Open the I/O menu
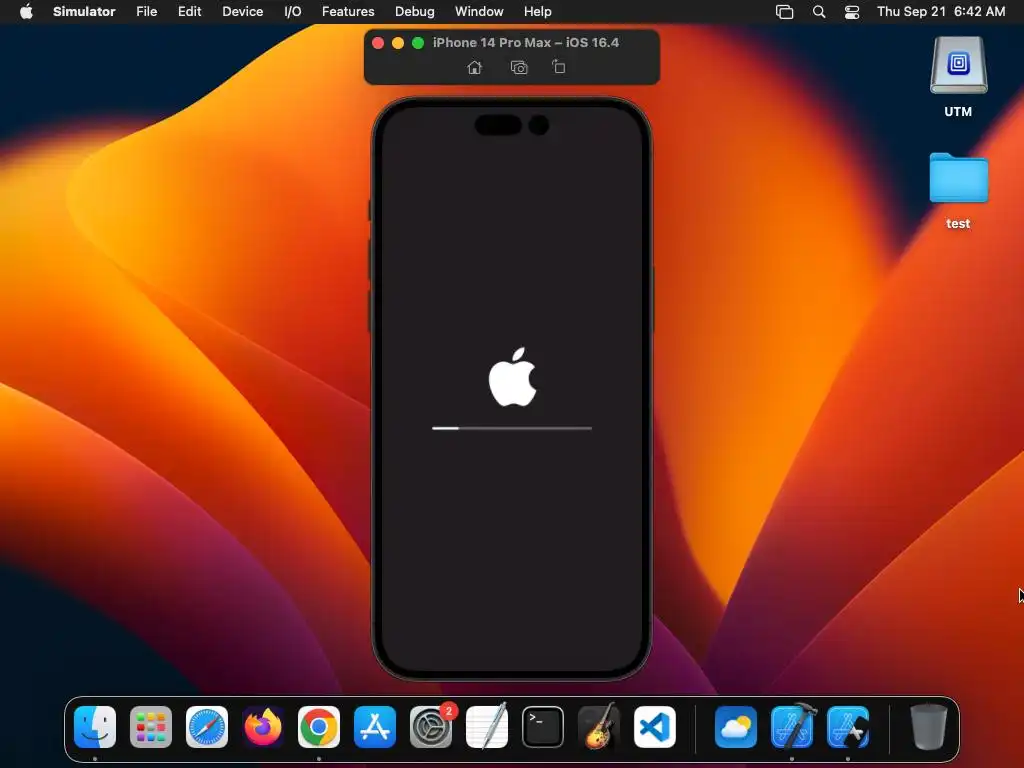The width and height of the screenshot is (1024, 768). click(x=293, y=11)
